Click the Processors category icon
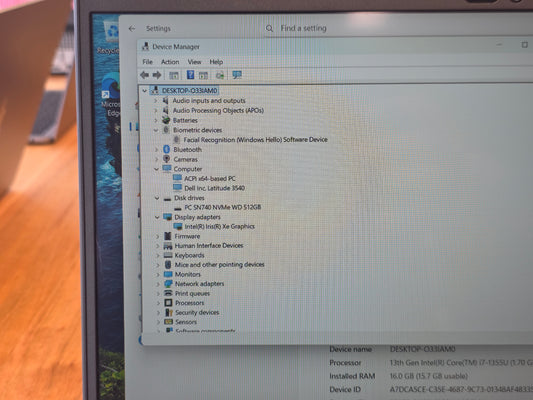Viewport: 533px width, 400px height. (x=168, y=302)
